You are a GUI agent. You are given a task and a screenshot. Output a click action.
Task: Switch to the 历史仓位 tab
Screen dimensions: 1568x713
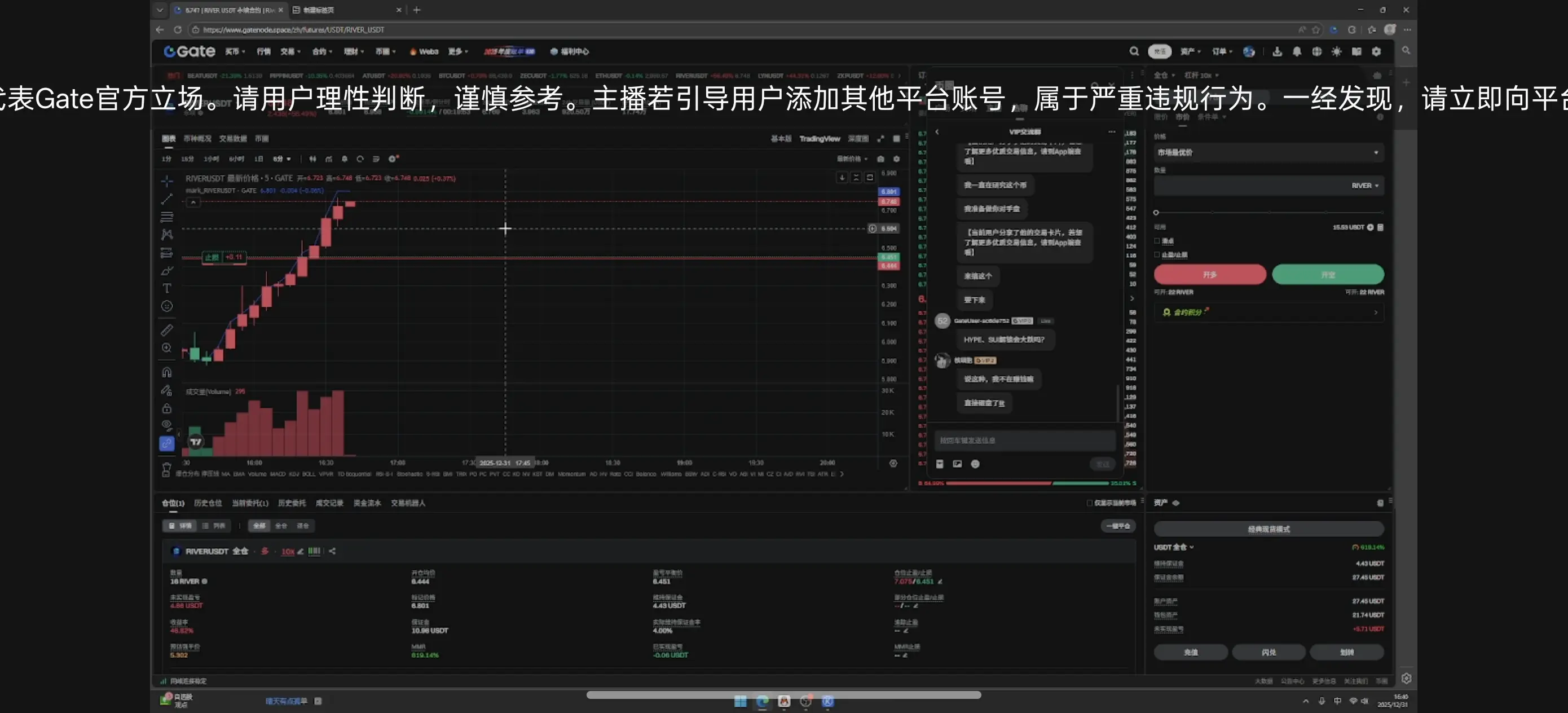[x=208, y=503]
